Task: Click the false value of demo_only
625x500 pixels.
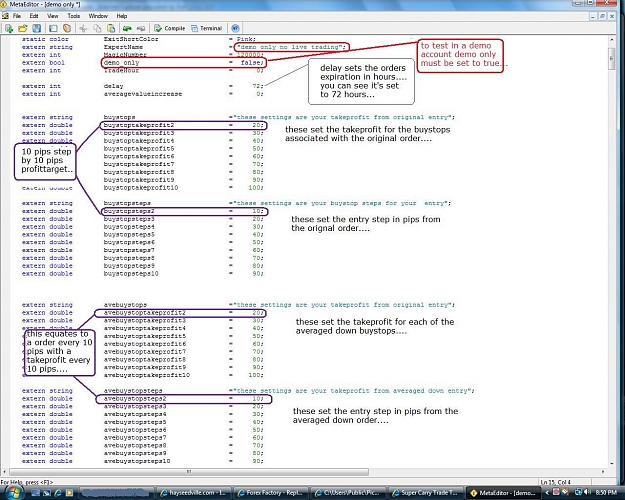Action: click(x=252, y=63)
